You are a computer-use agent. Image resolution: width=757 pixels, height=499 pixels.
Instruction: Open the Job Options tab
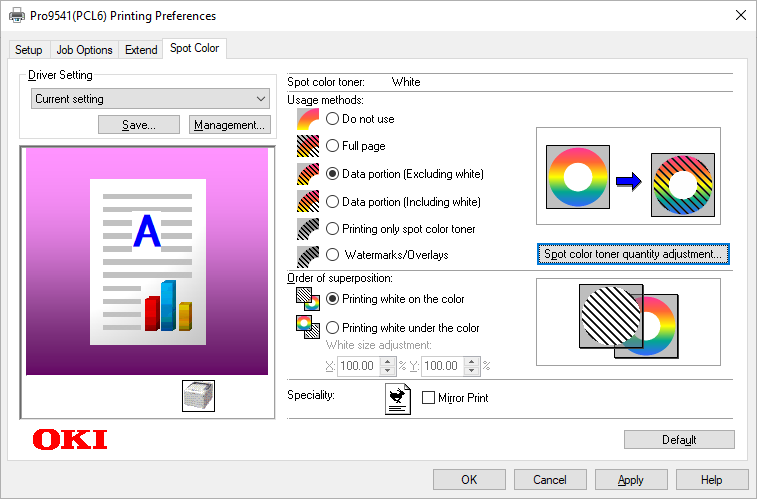84,50
